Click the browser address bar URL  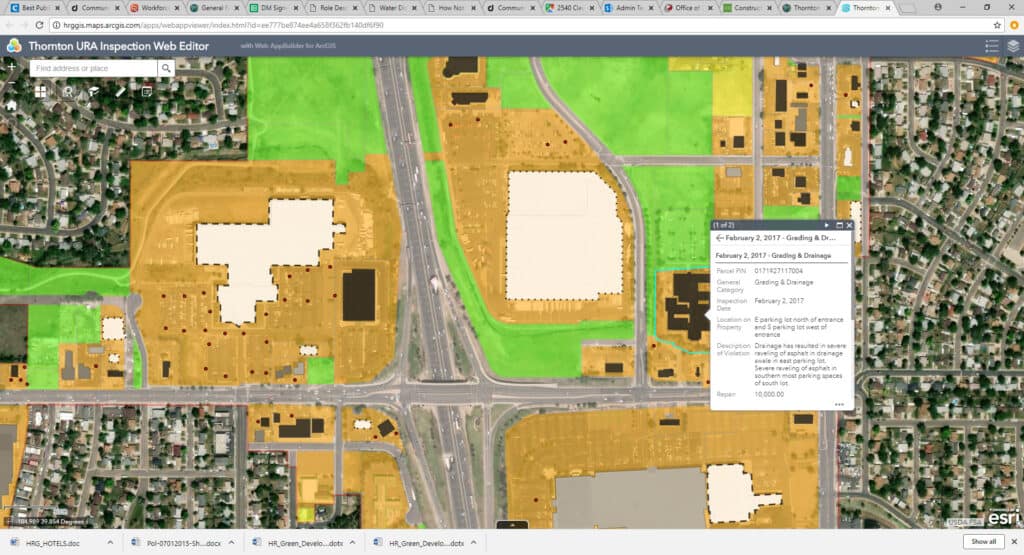point(300,24)
